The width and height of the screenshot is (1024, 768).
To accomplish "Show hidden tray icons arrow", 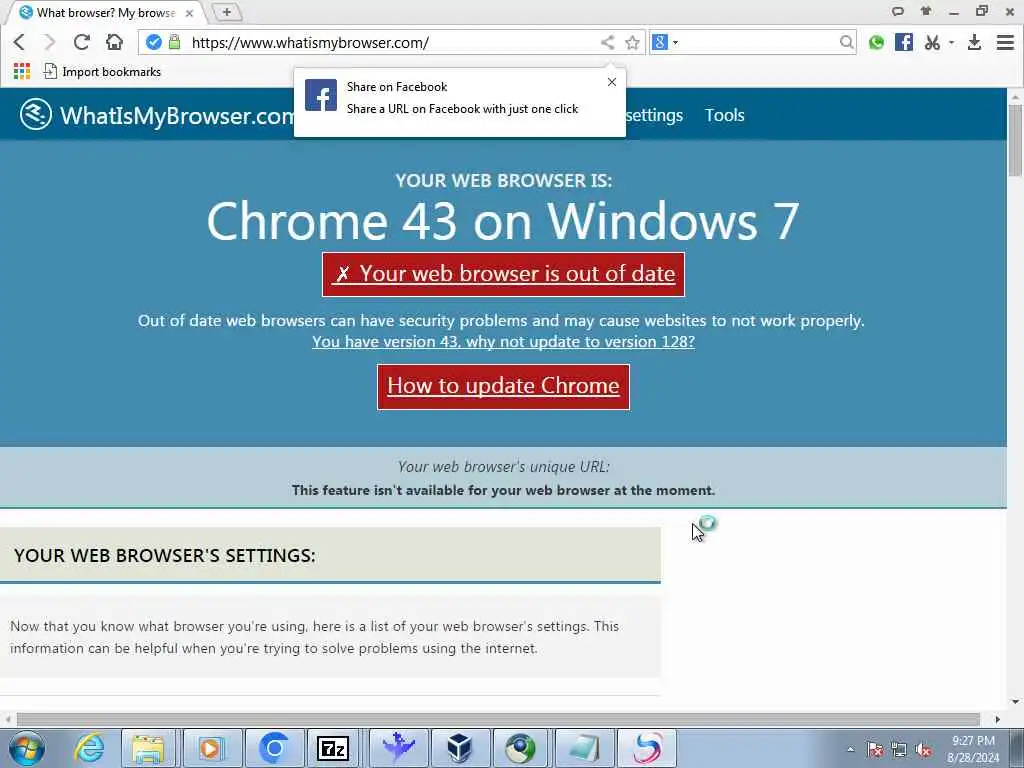I will pyautogui.click(x=850, y=750).
